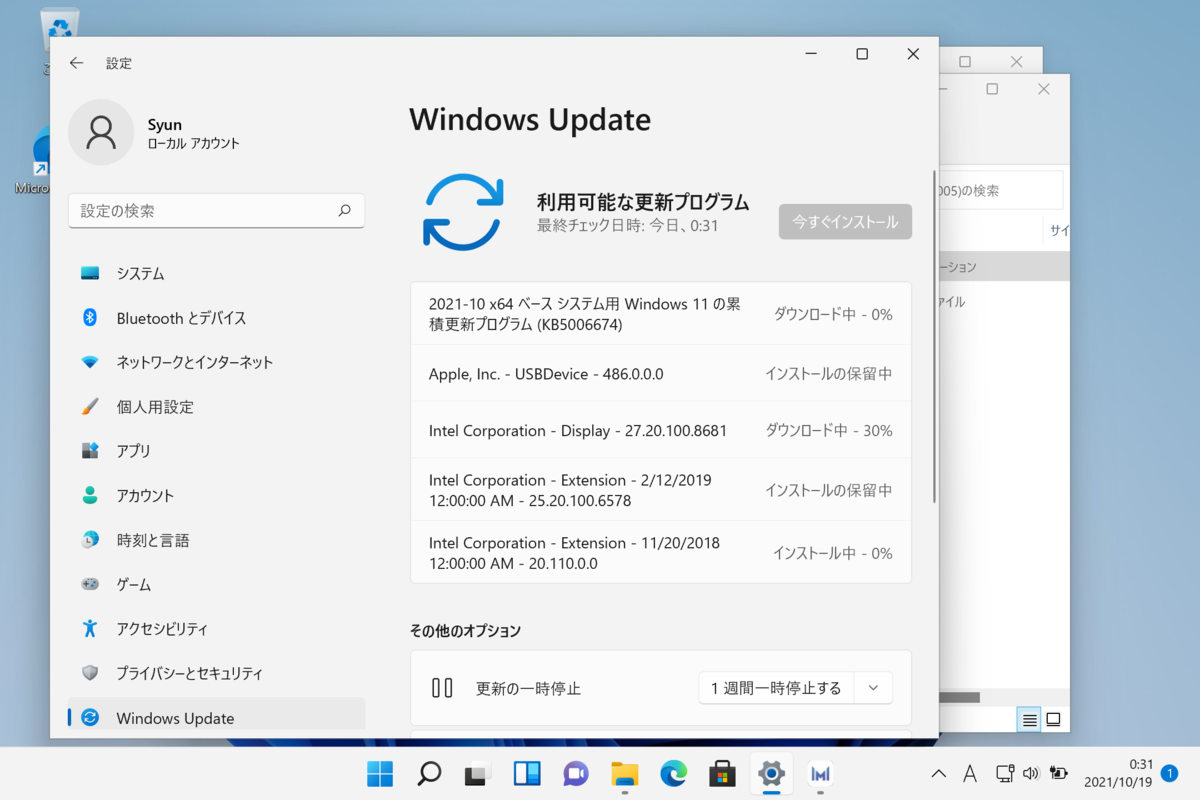Switch Explorer window to large icons view
Screen dimensions: 1200x800
coord(1053,720)
